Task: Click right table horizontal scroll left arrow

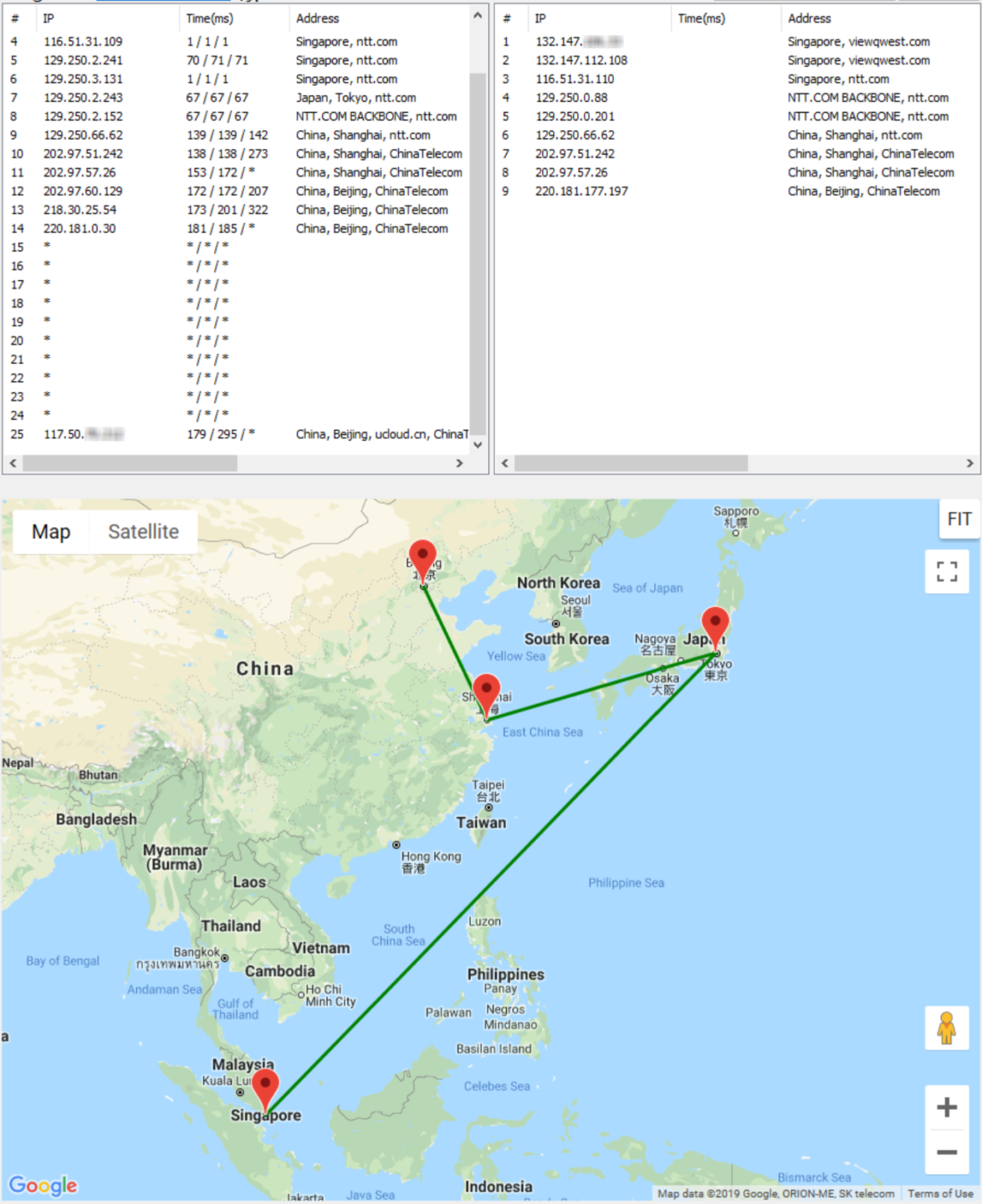Action: pyautogui.click(x=504, y=463)
